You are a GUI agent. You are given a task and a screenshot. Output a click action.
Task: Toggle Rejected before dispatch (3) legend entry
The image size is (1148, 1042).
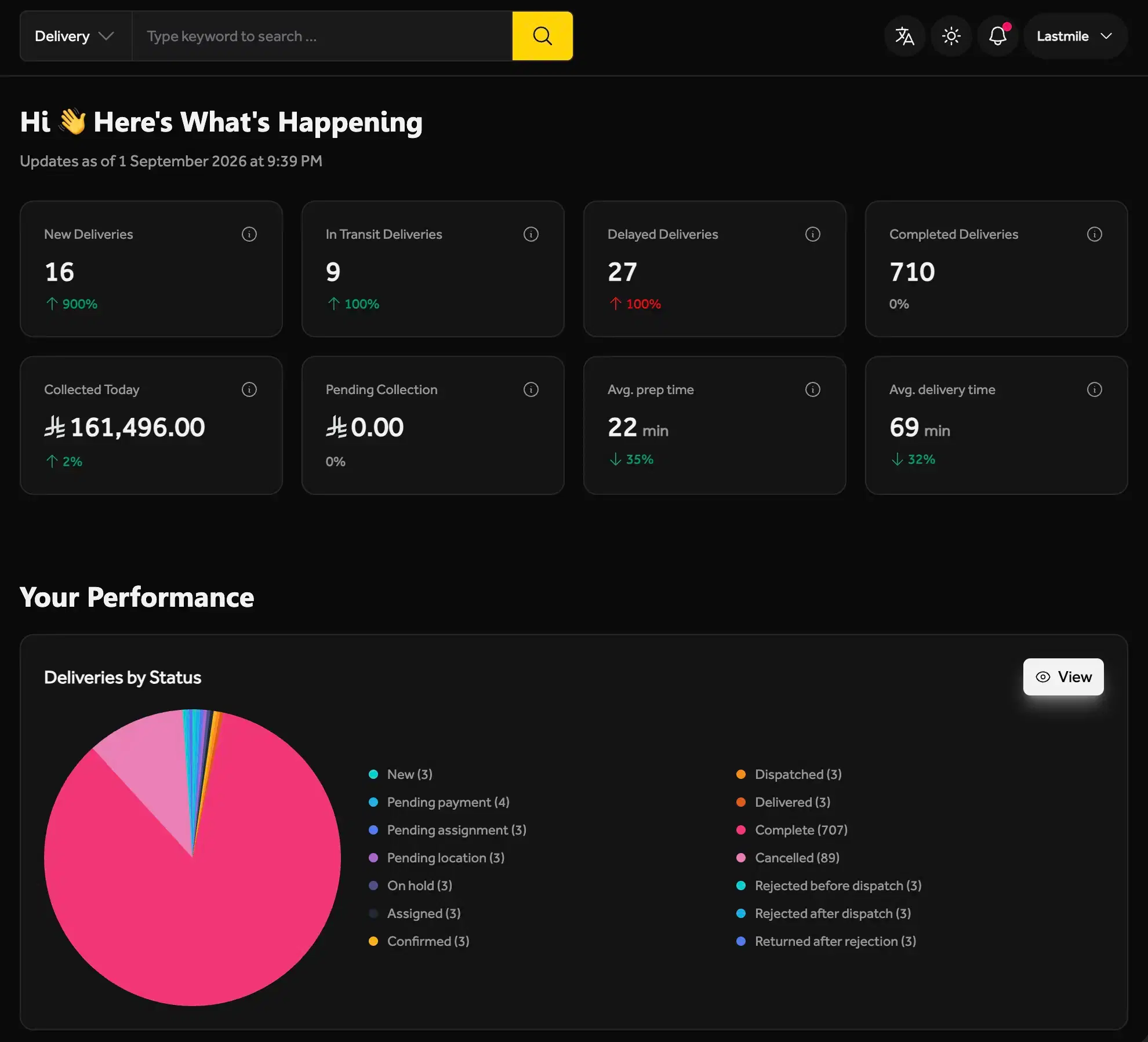[x=829, y=886]
